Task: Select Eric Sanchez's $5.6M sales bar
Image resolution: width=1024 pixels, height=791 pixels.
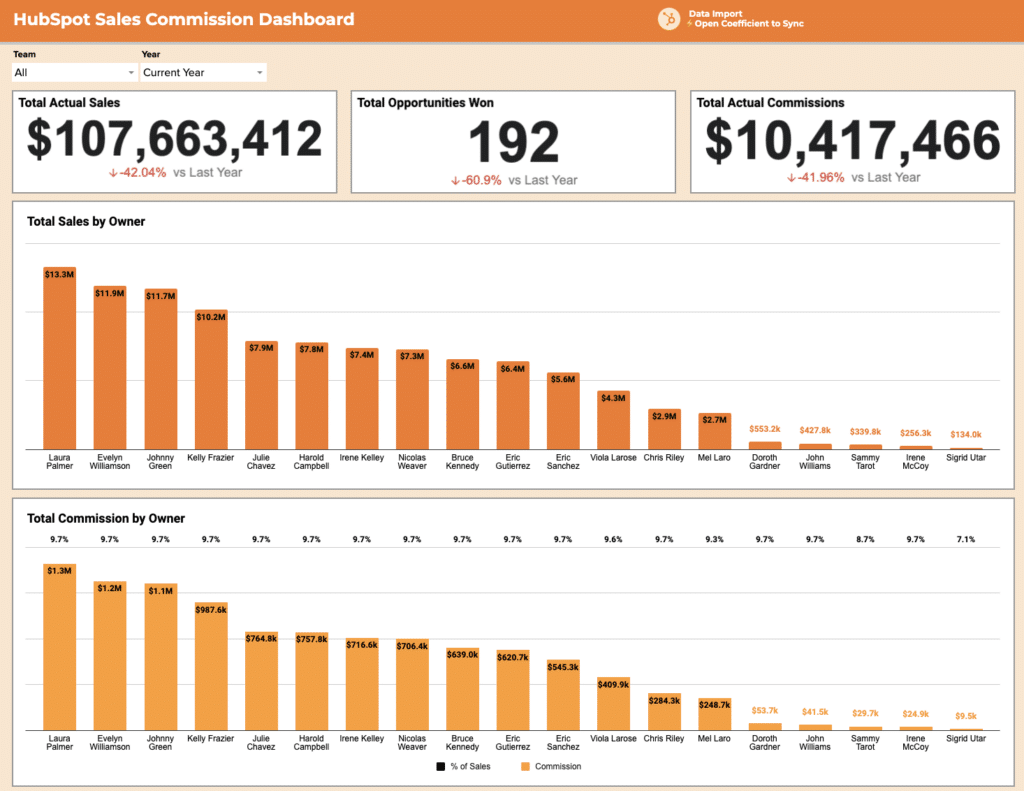Action: [563, 411]
